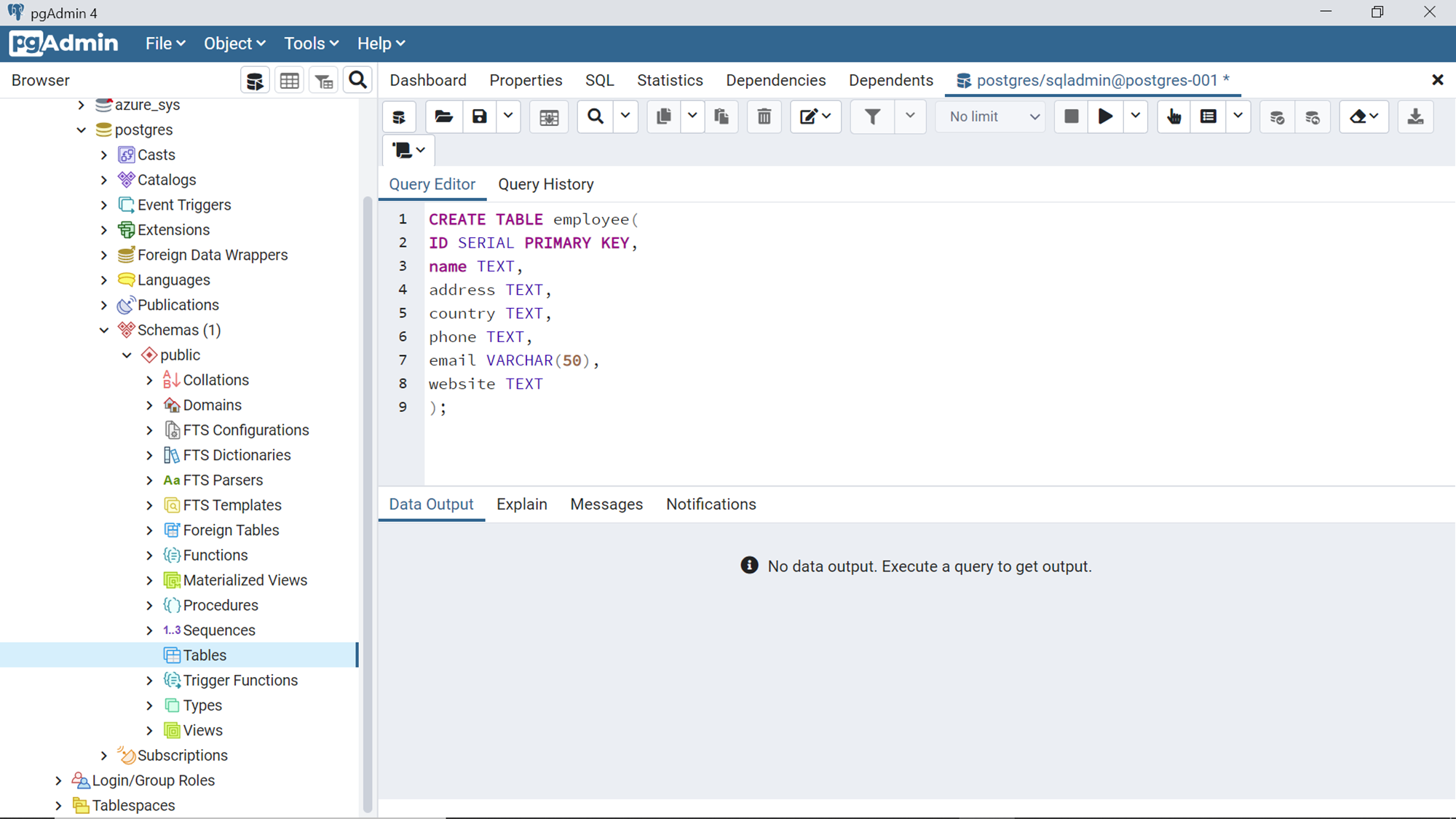Click the Open file icon in toolbar
The height and width of the screenshot is (819, 1456).
pyautogui.click(x=443, y=116)
